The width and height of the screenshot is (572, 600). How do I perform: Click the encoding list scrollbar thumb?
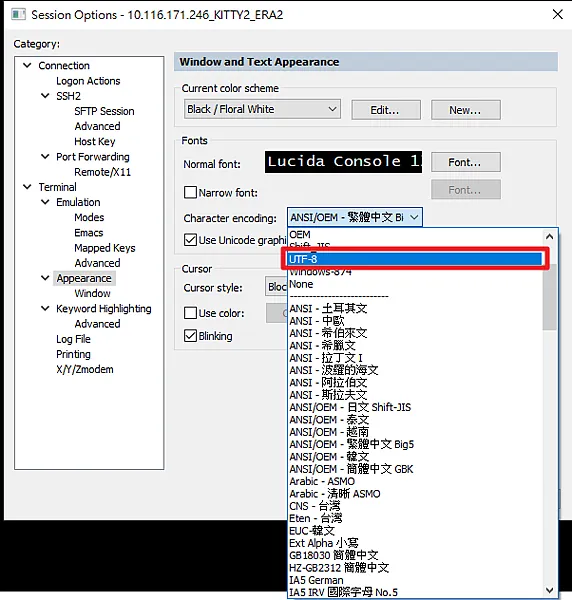pos(549,297)
